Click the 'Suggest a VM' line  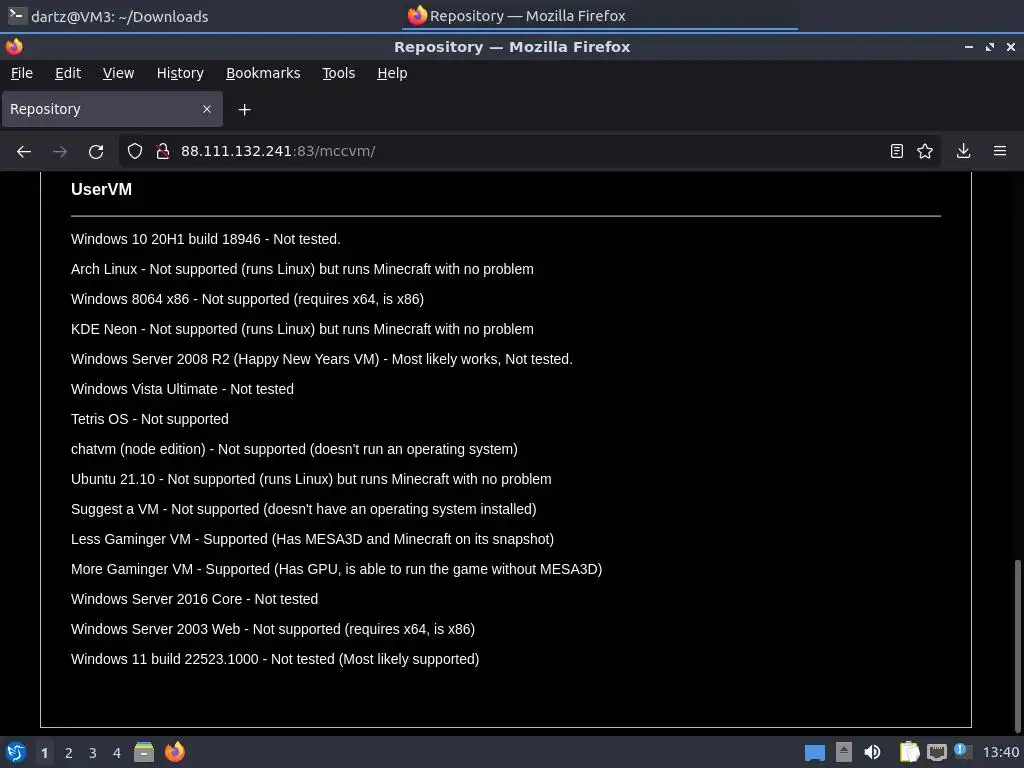tap(304, 509)
